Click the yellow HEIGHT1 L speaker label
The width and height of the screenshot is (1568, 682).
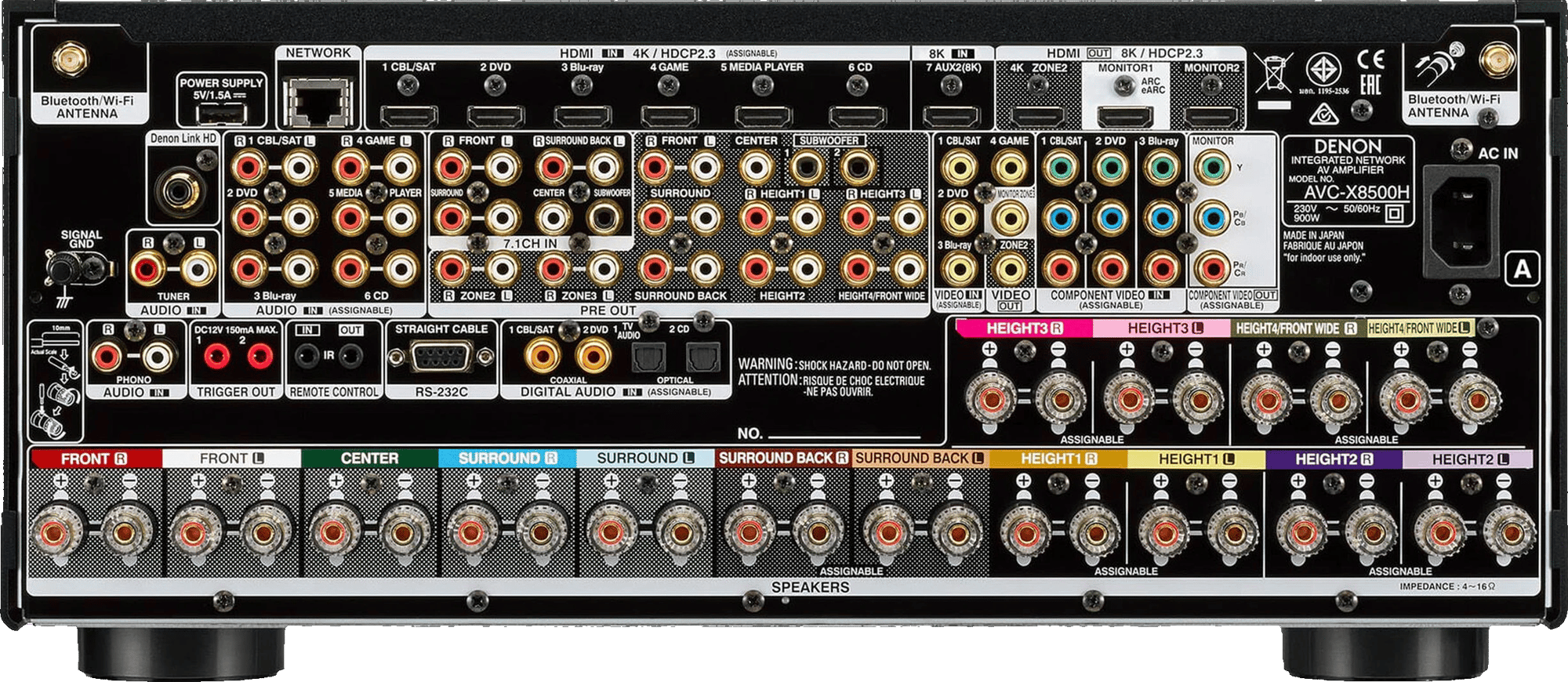tap(1196, 459)
